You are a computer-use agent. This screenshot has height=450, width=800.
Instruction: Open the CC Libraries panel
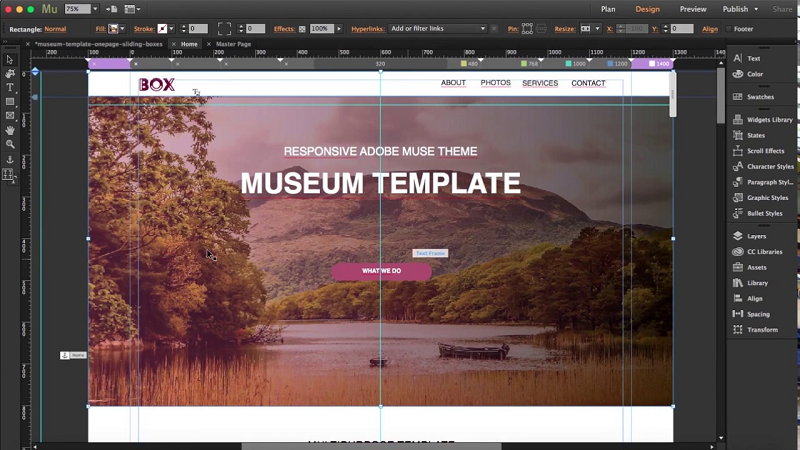tap(764, 252)
